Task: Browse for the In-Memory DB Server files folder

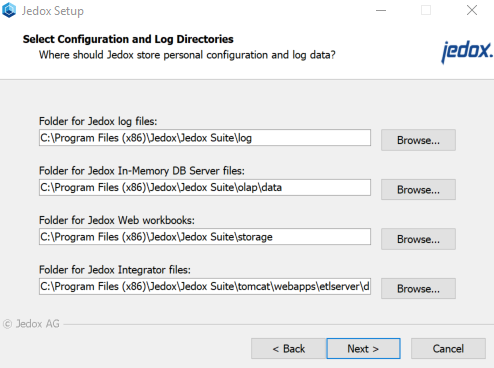Action: click(418, 189)
